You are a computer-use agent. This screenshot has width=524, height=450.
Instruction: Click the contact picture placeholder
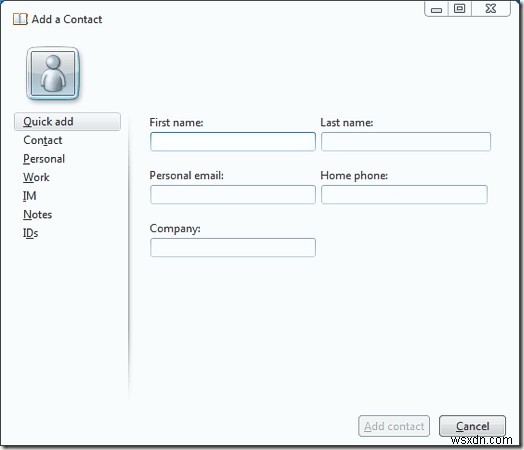pos(53,73)
